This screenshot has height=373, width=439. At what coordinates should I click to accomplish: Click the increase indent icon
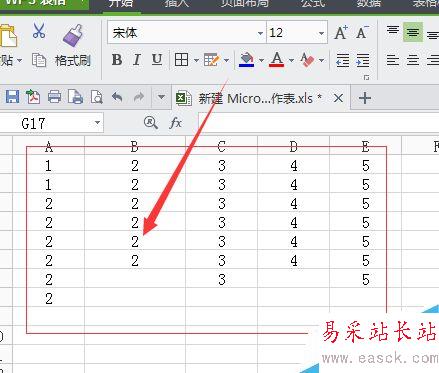[363, 60]
